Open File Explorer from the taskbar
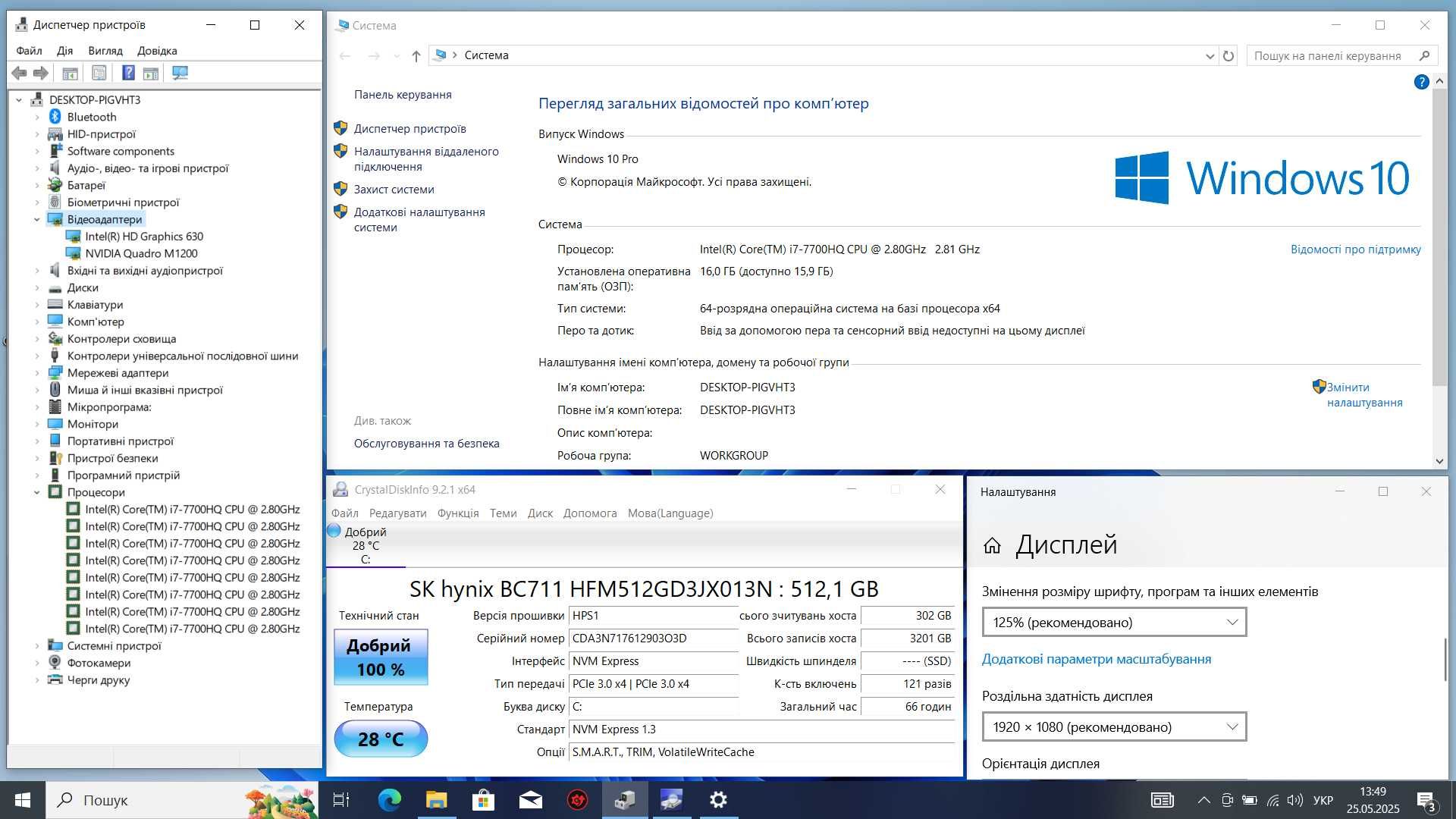The height and width of the screenshot is (819, 1456). click(x=436, y=800)
